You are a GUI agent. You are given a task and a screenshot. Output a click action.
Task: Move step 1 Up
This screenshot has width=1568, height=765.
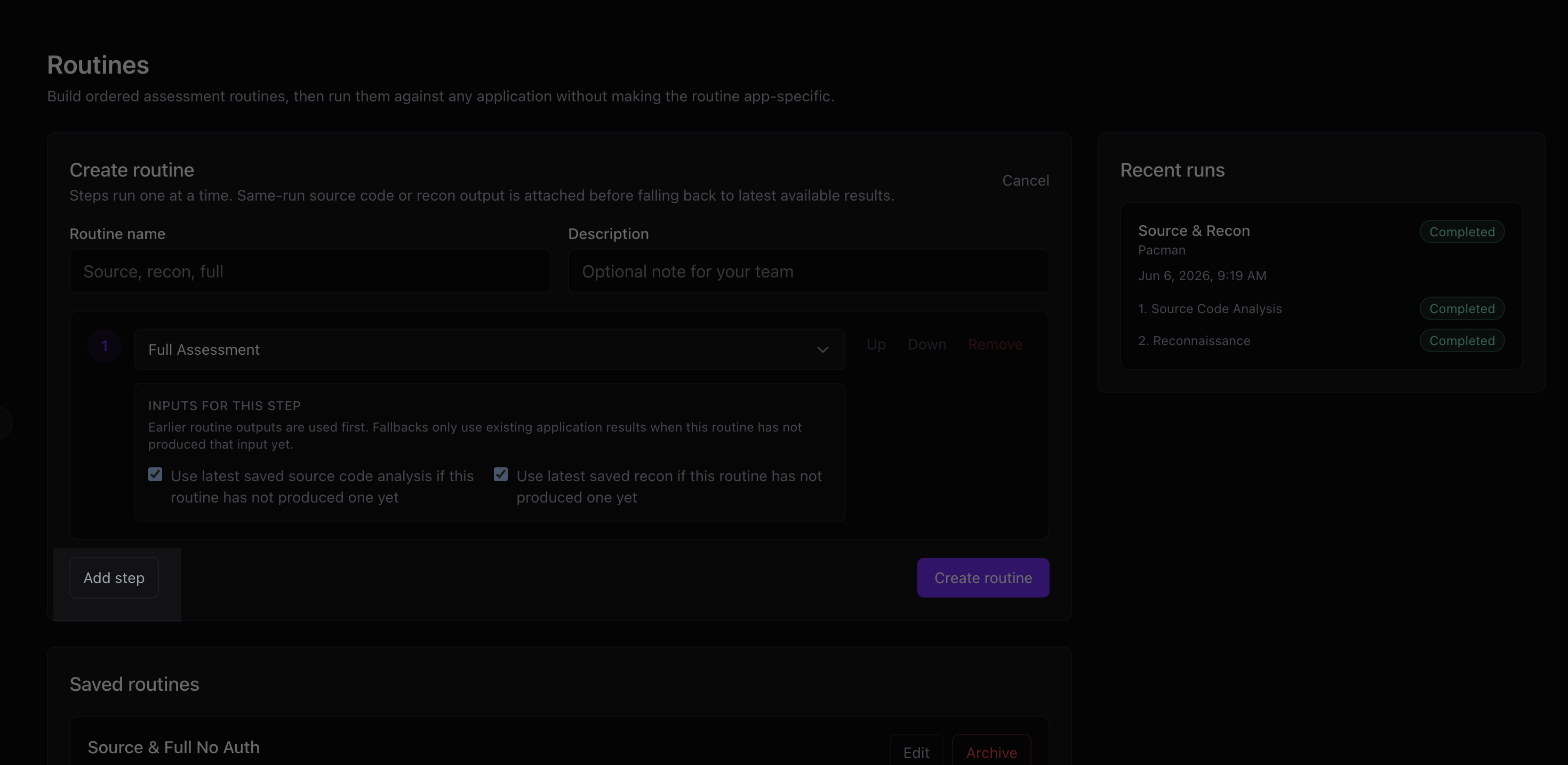click(x=876, y=344)
